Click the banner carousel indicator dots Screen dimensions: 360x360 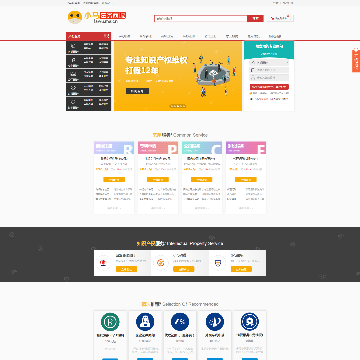[x=178, y=106]
